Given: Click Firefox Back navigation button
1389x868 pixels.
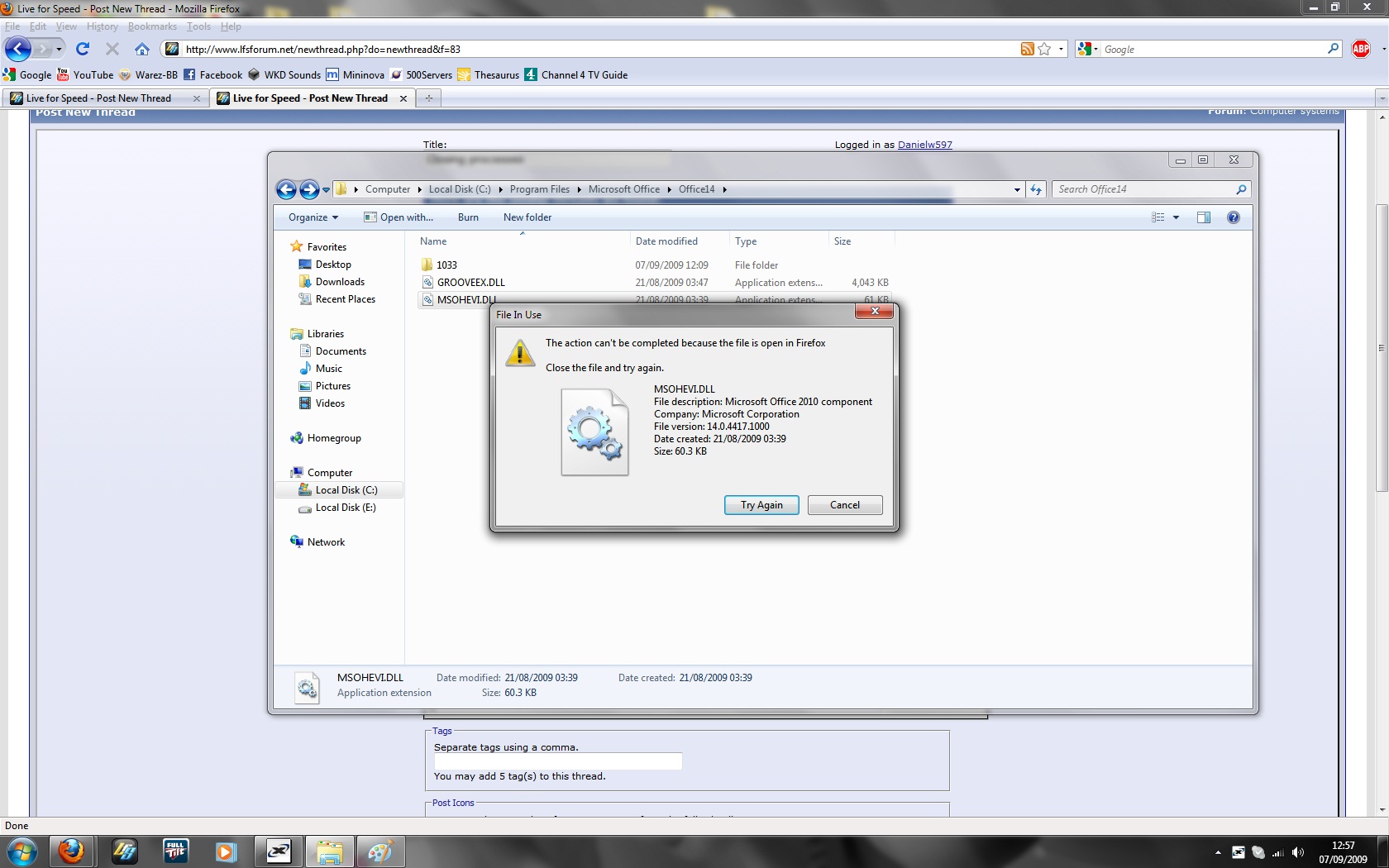Looking at the screenshot, I should (x=18, y=49).
